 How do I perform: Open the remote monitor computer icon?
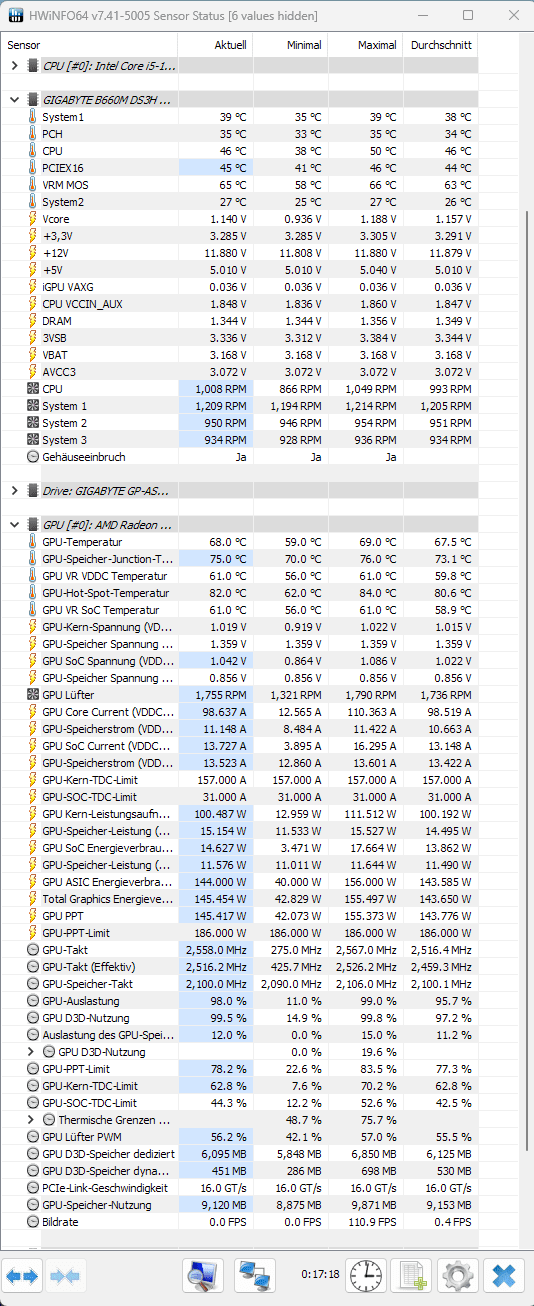tap(202, 1275)
